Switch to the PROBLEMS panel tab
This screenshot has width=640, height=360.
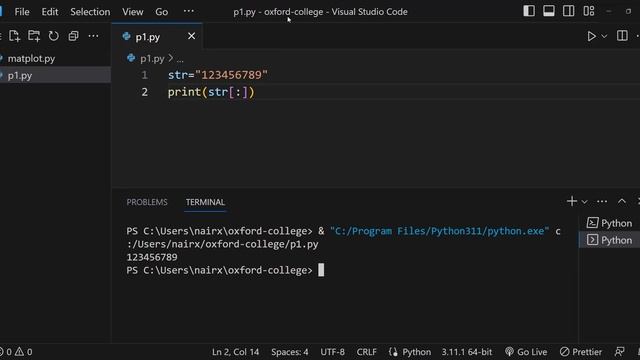[147, 202]
